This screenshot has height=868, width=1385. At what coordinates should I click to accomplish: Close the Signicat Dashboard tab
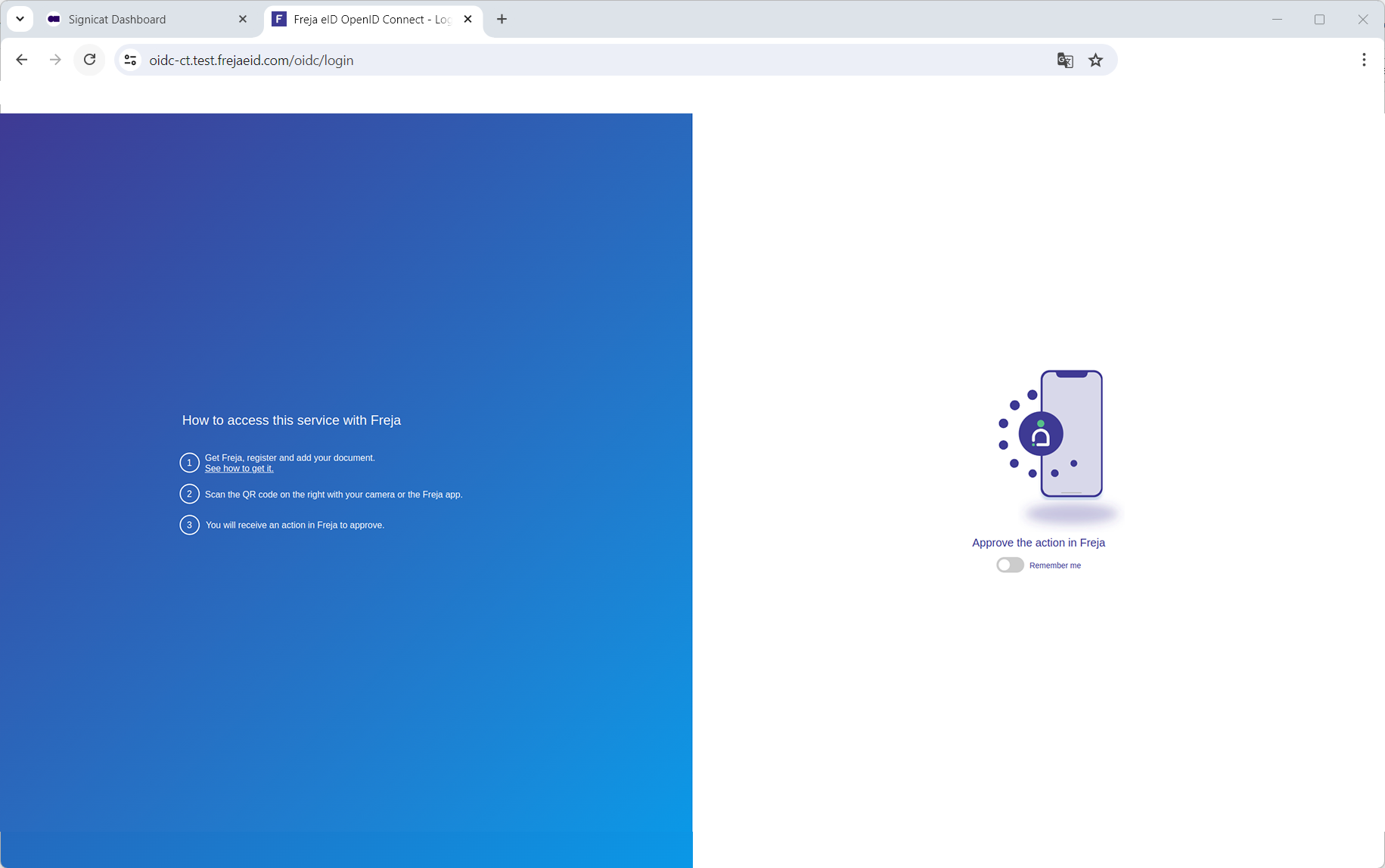click(x=243, y=20)
